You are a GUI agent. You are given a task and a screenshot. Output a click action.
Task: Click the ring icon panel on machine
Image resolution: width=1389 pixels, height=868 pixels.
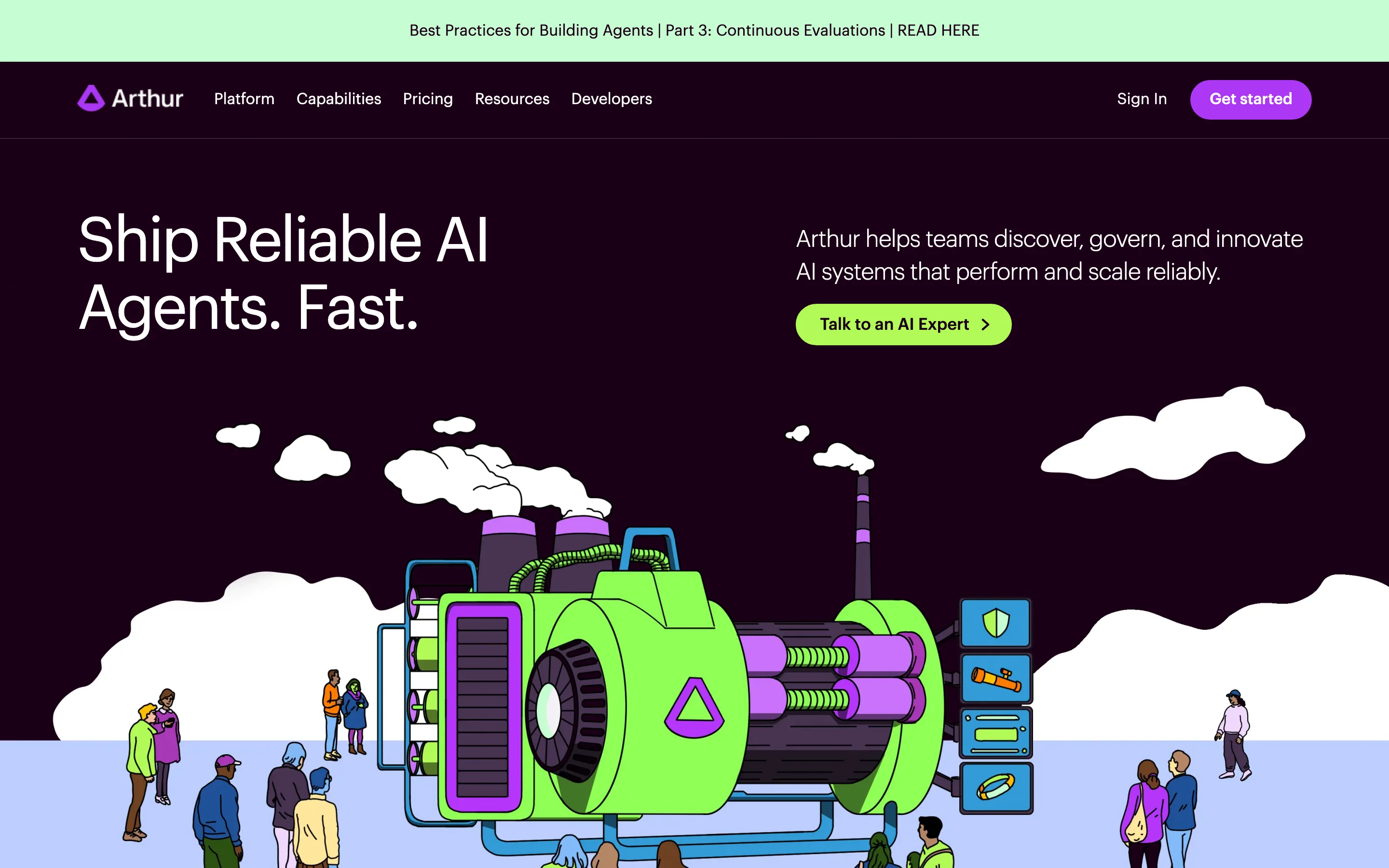[x=996, y=787]
